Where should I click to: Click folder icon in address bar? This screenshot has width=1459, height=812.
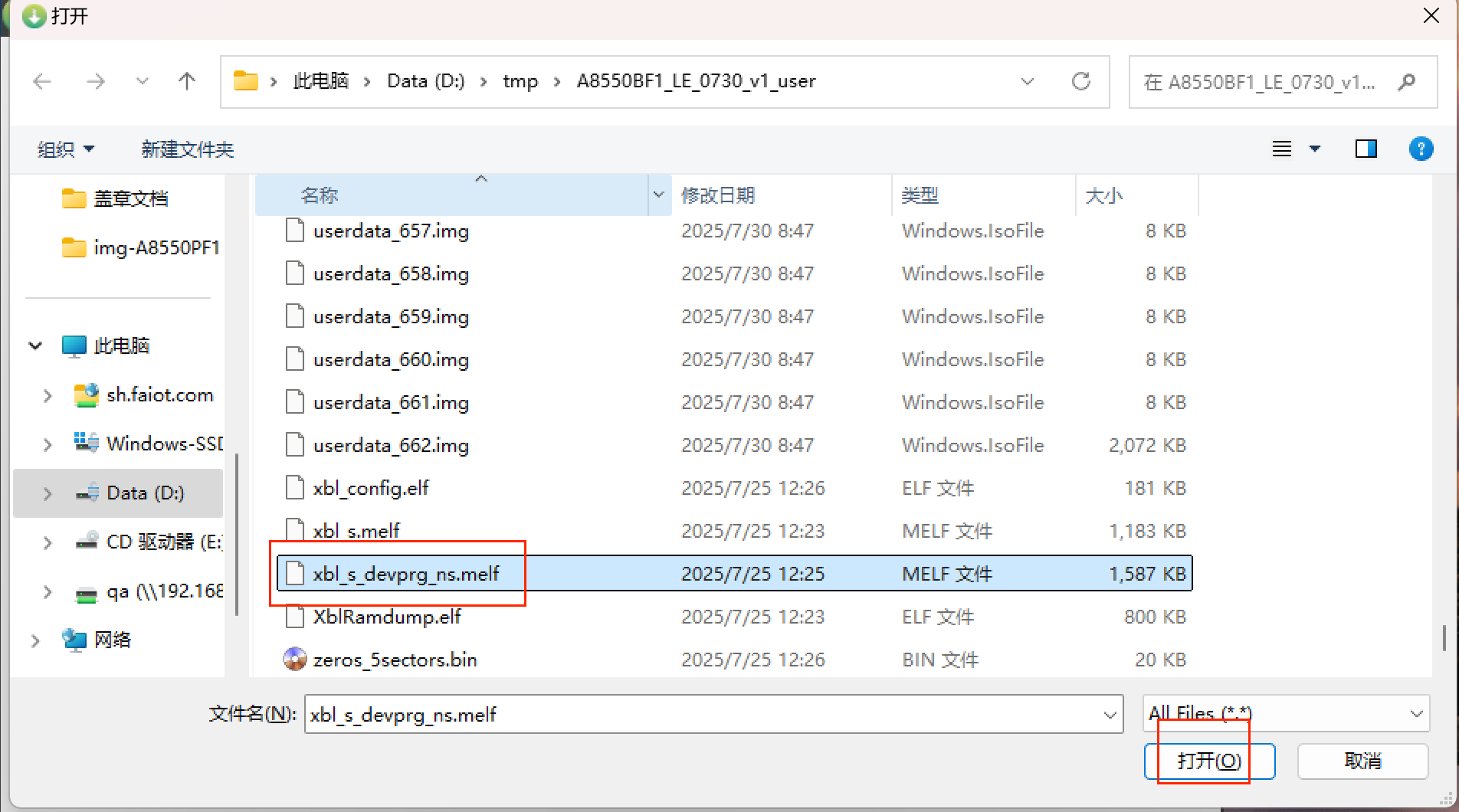pos(245,80)
